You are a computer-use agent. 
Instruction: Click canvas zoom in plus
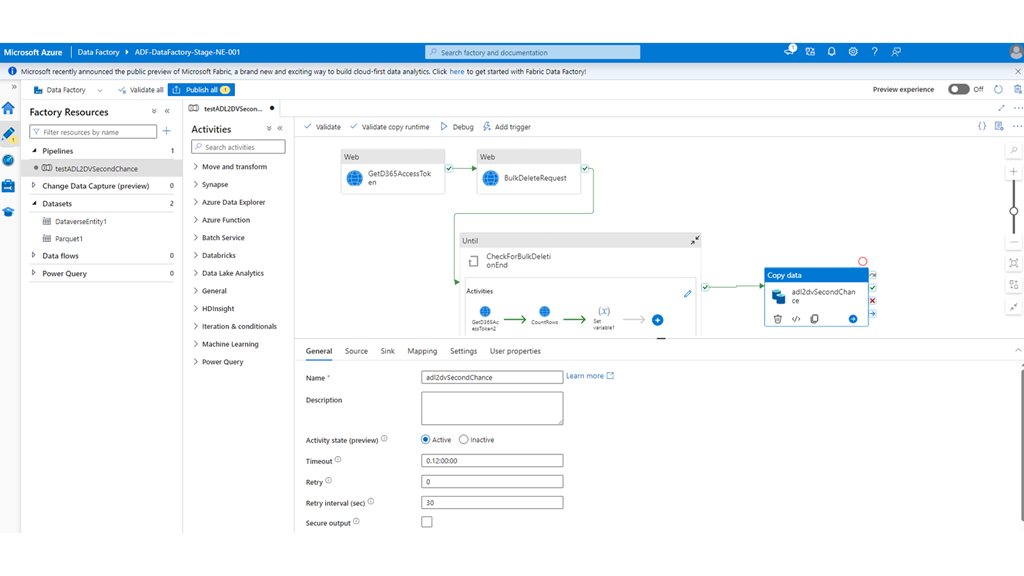point(1014,172)
